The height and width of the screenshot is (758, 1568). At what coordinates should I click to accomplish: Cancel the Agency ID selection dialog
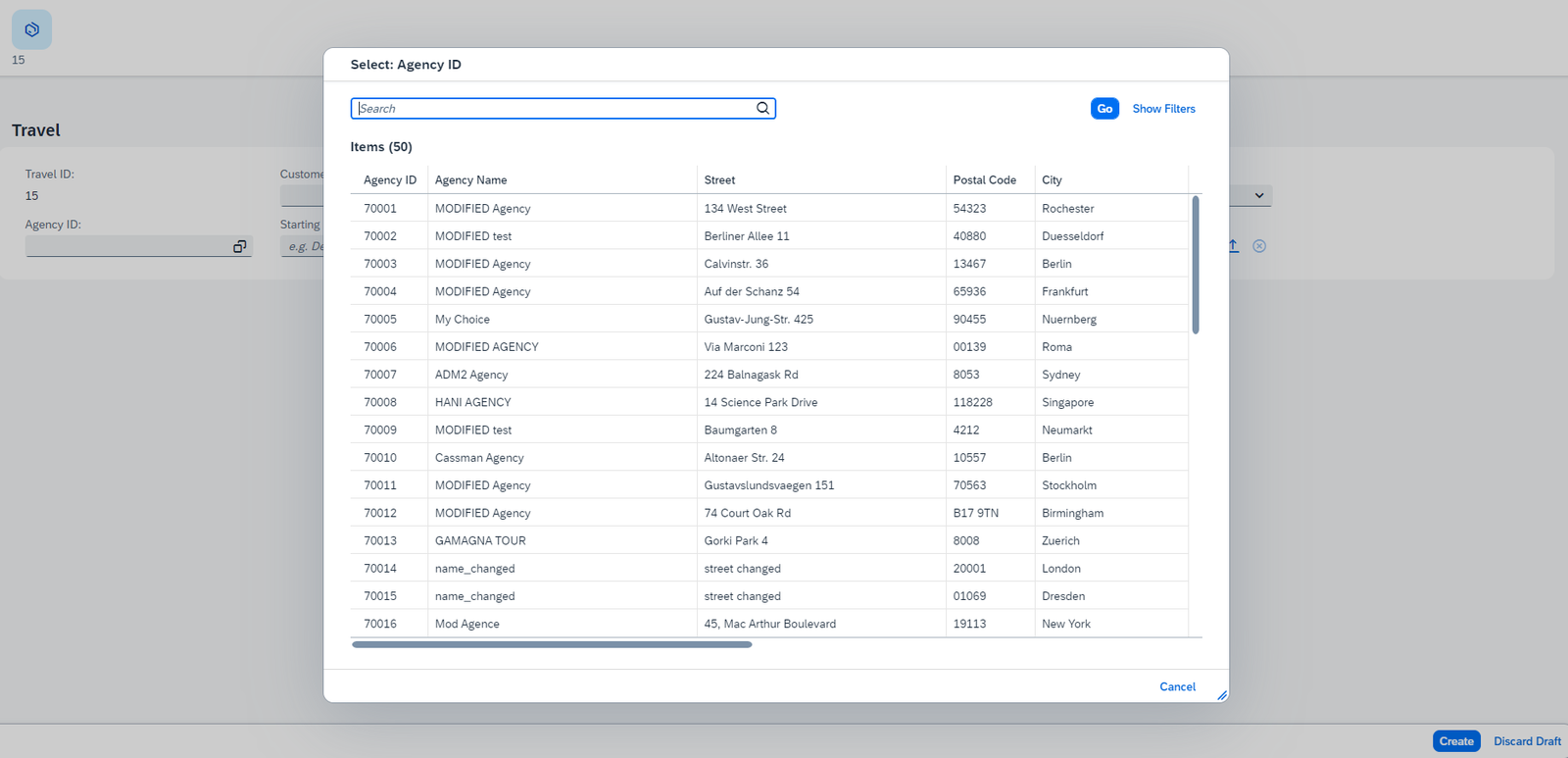[1177, 687]
